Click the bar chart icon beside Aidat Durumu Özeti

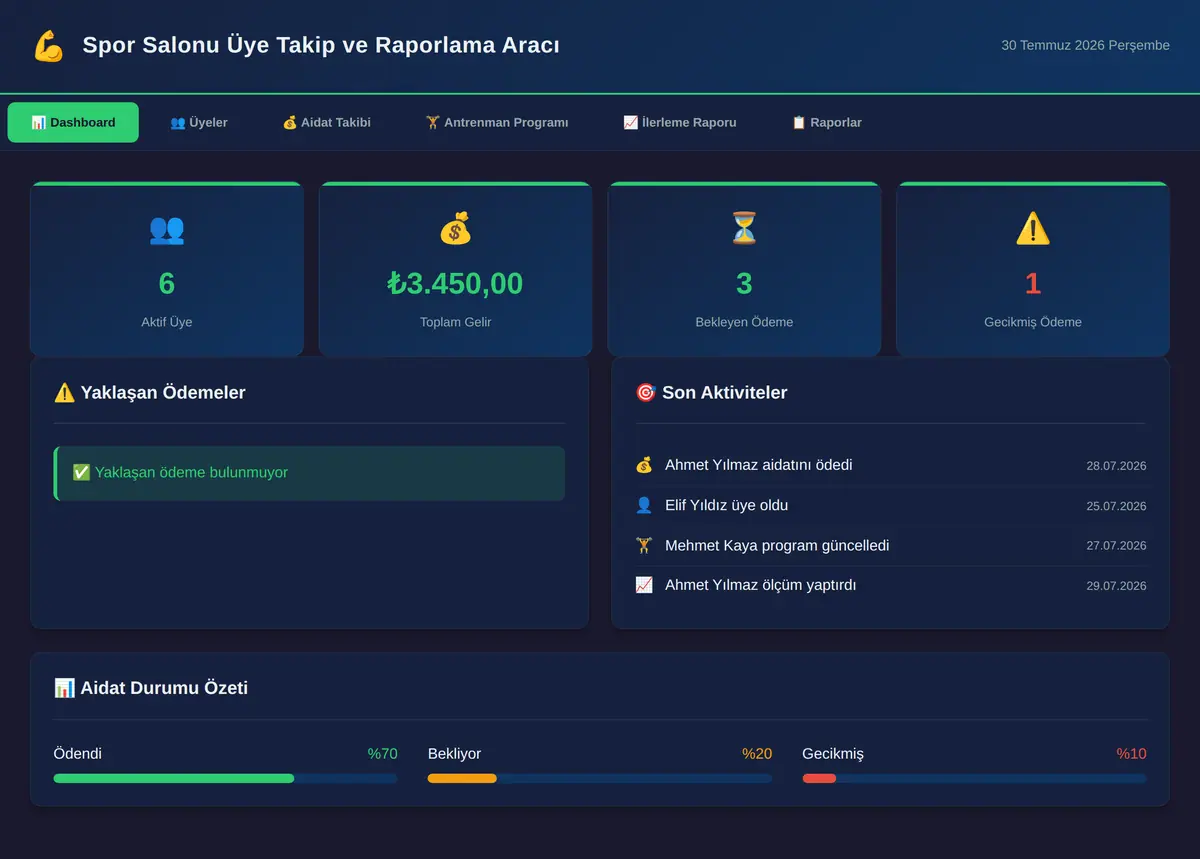click(x=64, y=688)
